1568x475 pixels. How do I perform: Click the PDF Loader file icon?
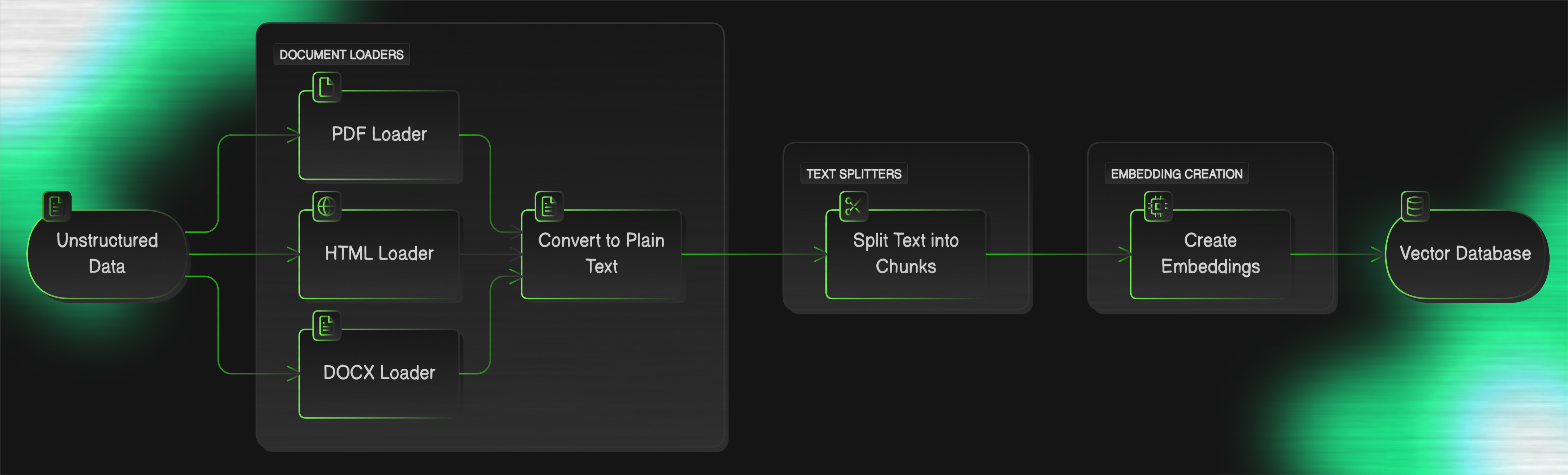coord(327,87)
